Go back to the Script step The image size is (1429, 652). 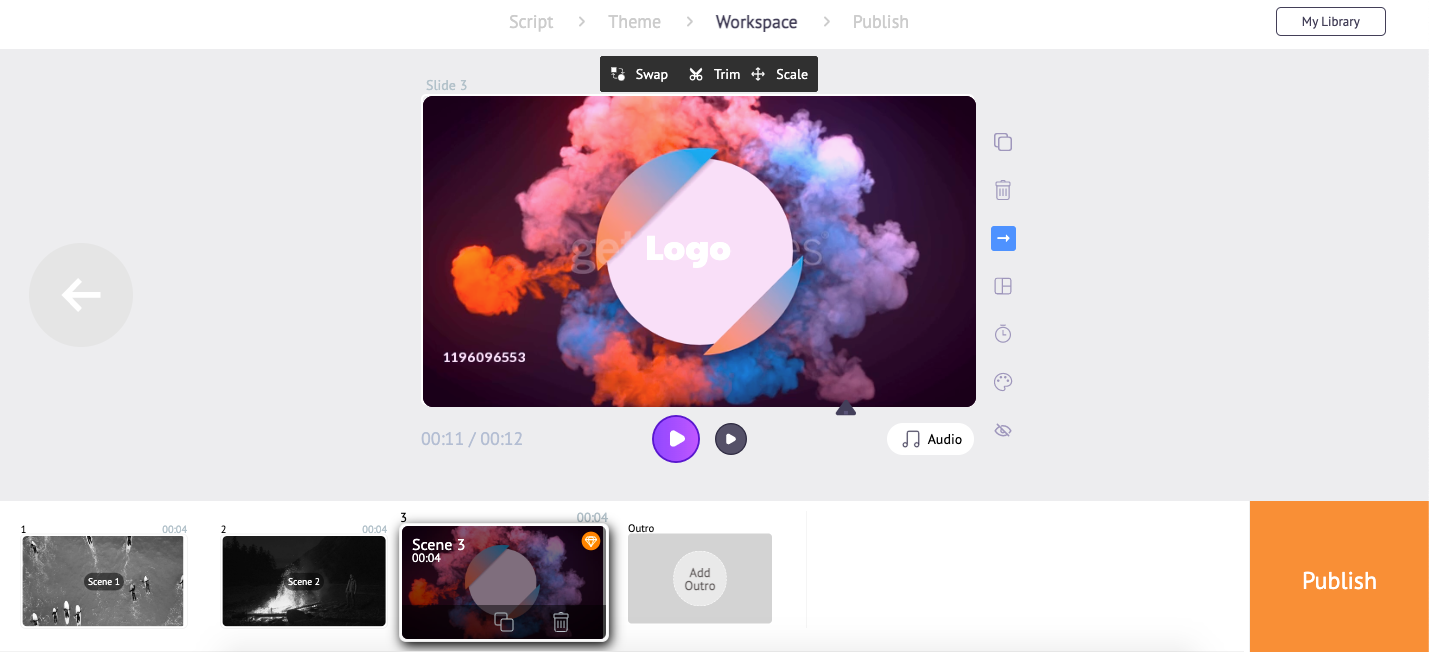coord(531,21)
